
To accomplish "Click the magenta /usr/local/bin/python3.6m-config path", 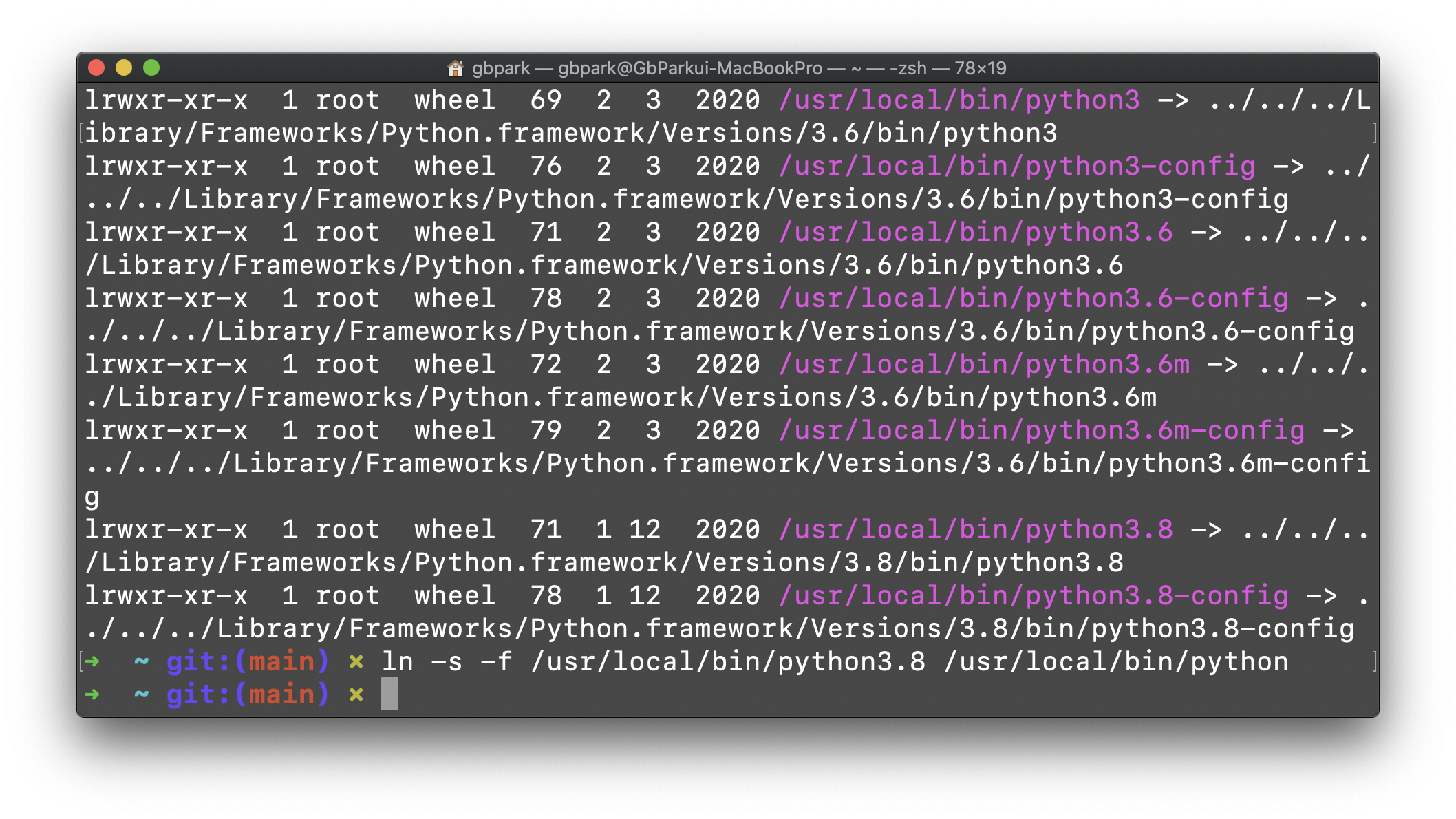I will 1042,431.
